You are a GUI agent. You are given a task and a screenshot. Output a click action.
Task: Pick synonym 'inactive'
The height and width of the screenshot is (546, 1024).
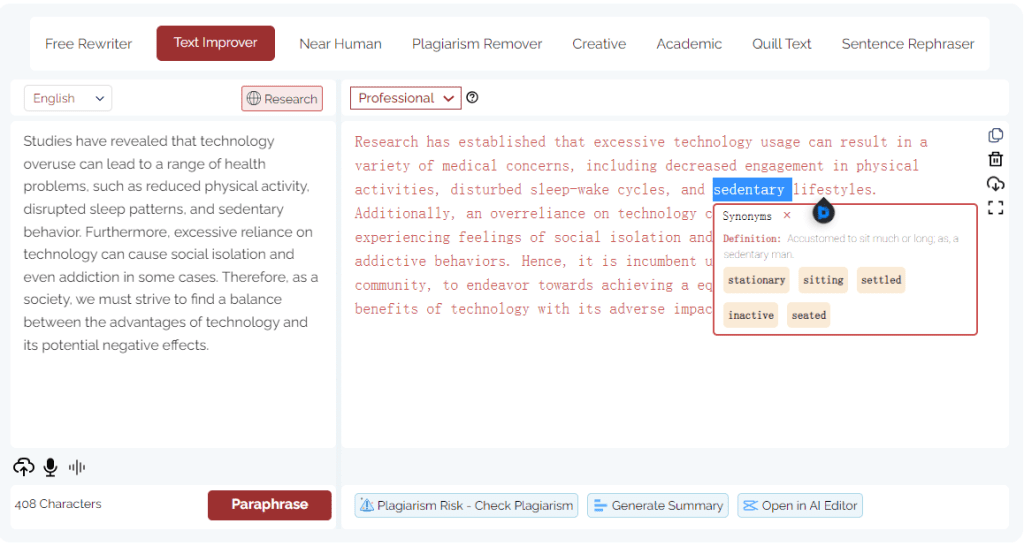pyautogui.click(x=751, y=315)
